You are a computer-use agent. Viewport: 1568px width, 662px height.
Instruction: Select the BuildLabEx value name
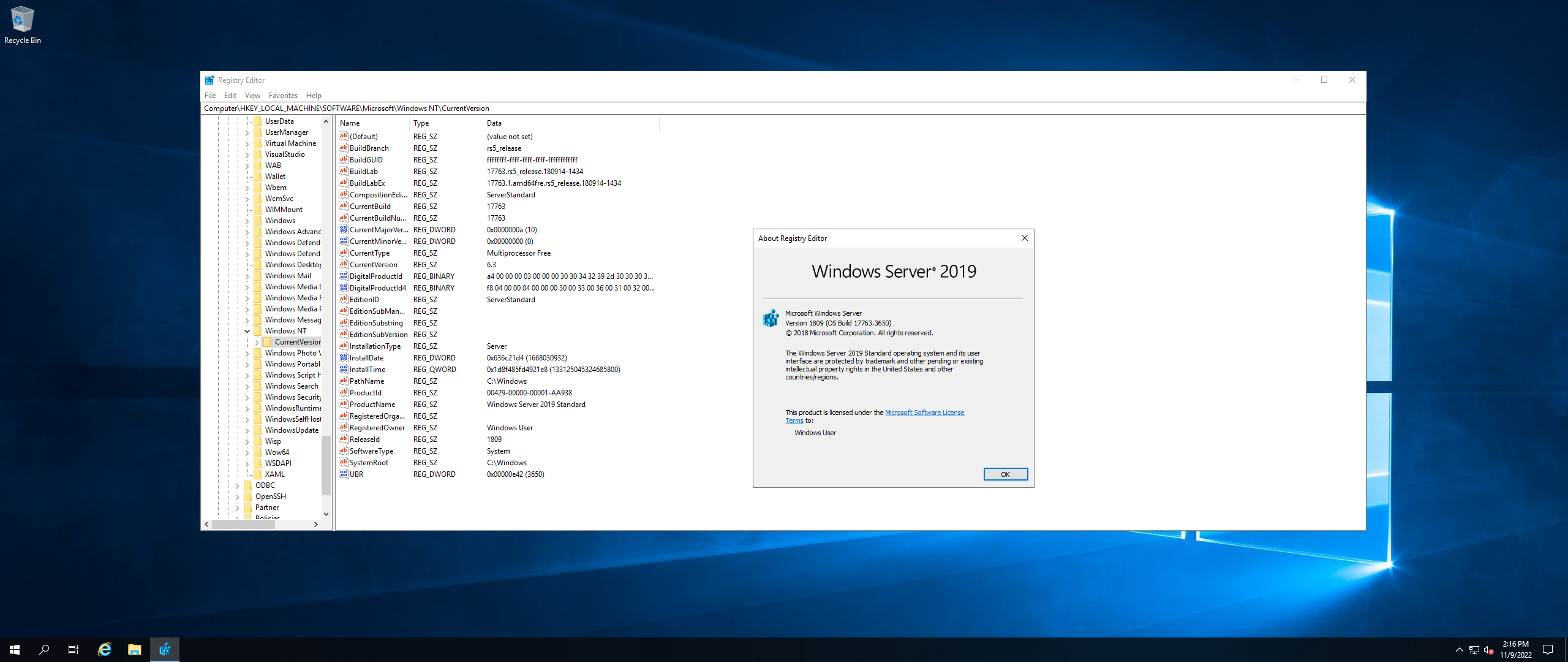[x=367, y=183]
